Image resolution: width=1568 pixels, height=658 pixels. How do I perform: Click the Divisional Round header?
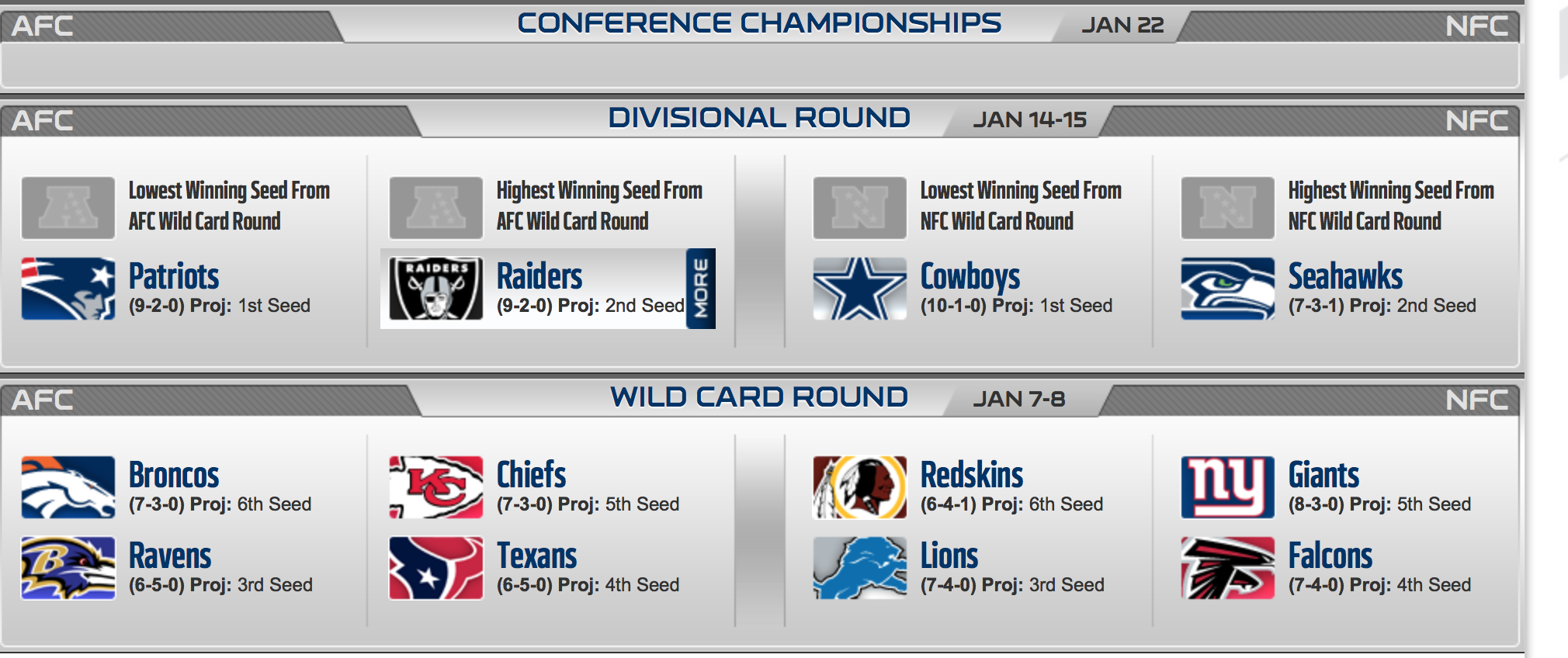point(759,118)
